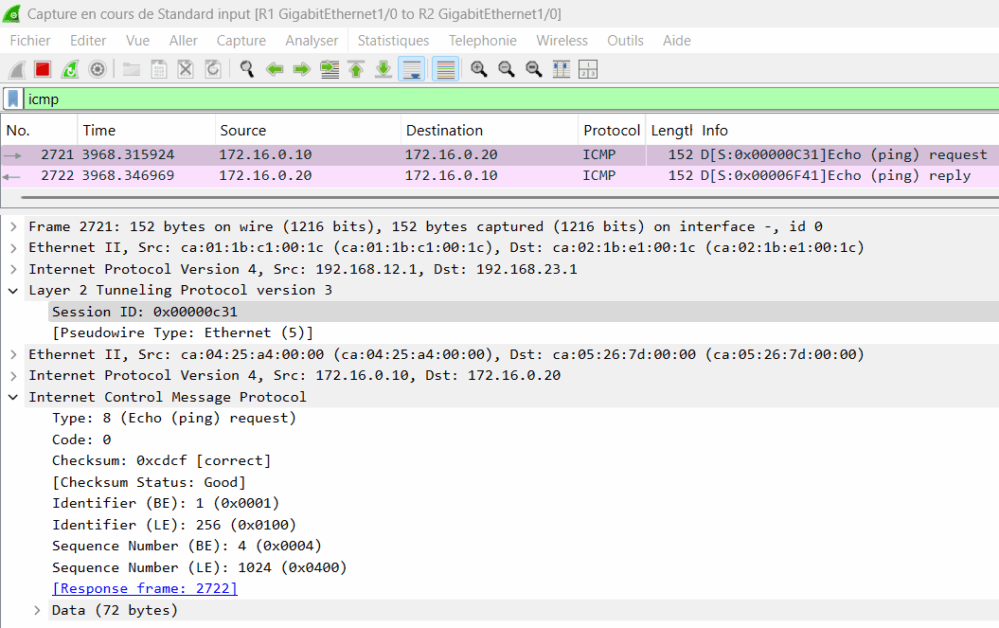
Task: Toggle auto-scroll during live capture
Action: 412,69
